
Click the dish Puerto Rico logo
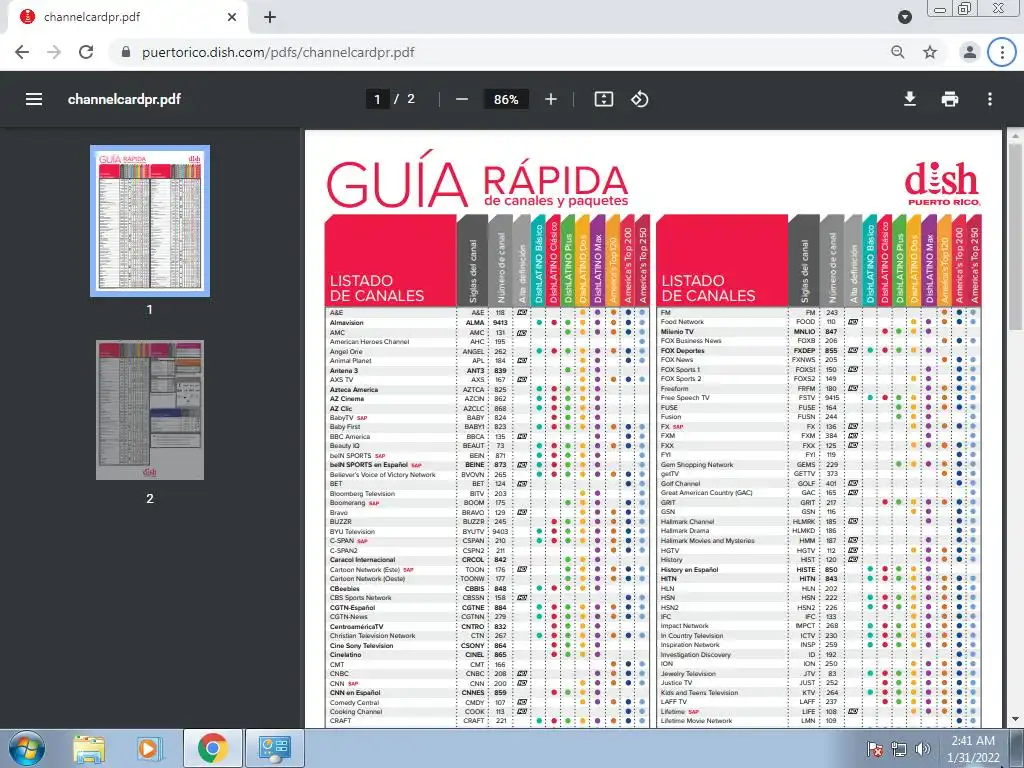942,183
